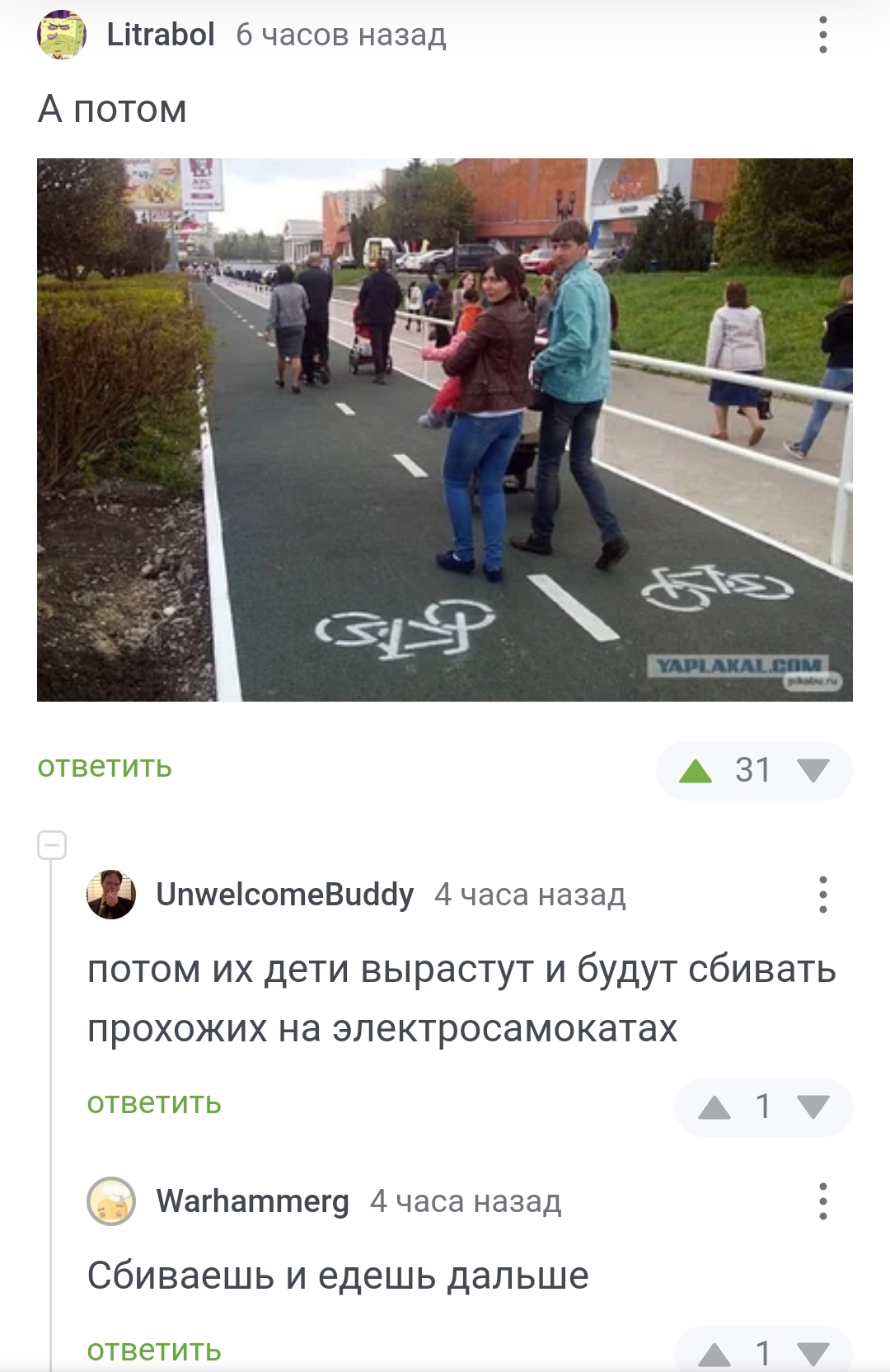The image size is (890, 1372).
Task: Upvote Litrabol's comment with 31 rating
Action: tap(696, 771)
